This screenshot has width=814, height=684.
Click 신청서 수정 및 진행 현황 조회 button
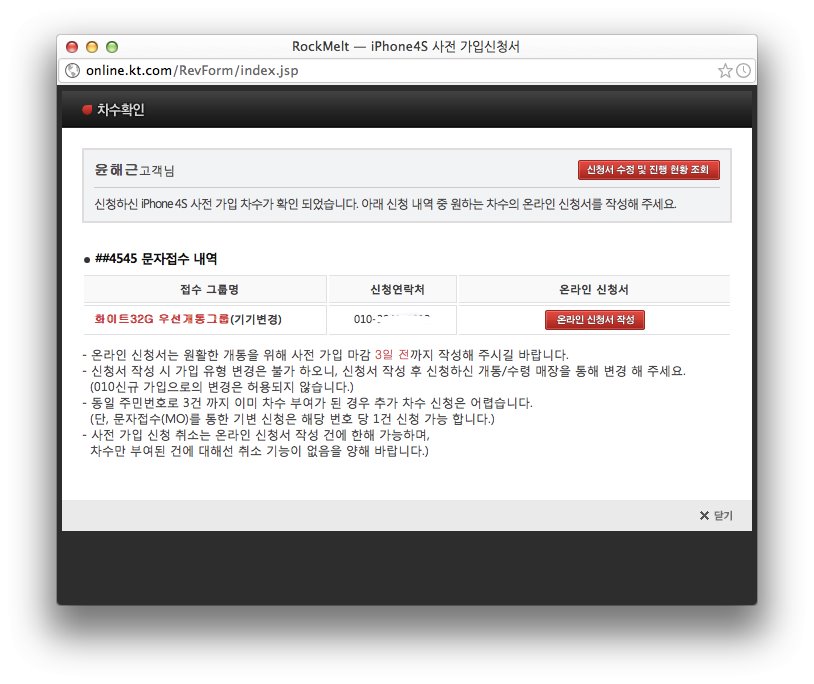coord(648,170)
